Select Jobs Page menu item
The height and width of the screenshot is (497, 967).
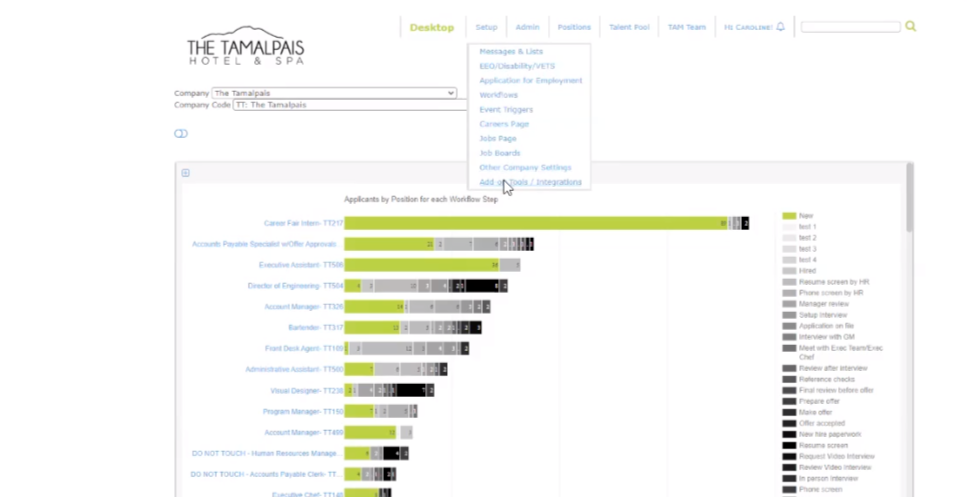tap(498, 139)
